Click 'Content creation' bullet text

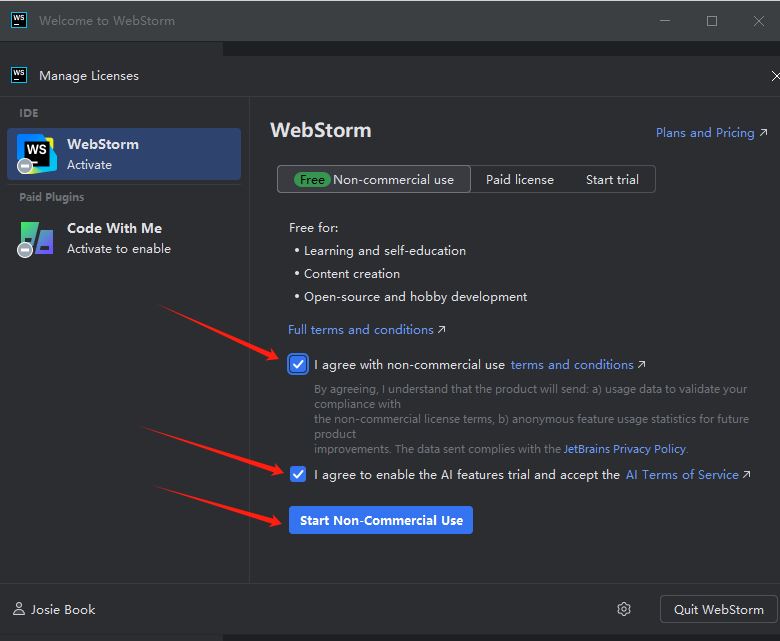point(352,274)
